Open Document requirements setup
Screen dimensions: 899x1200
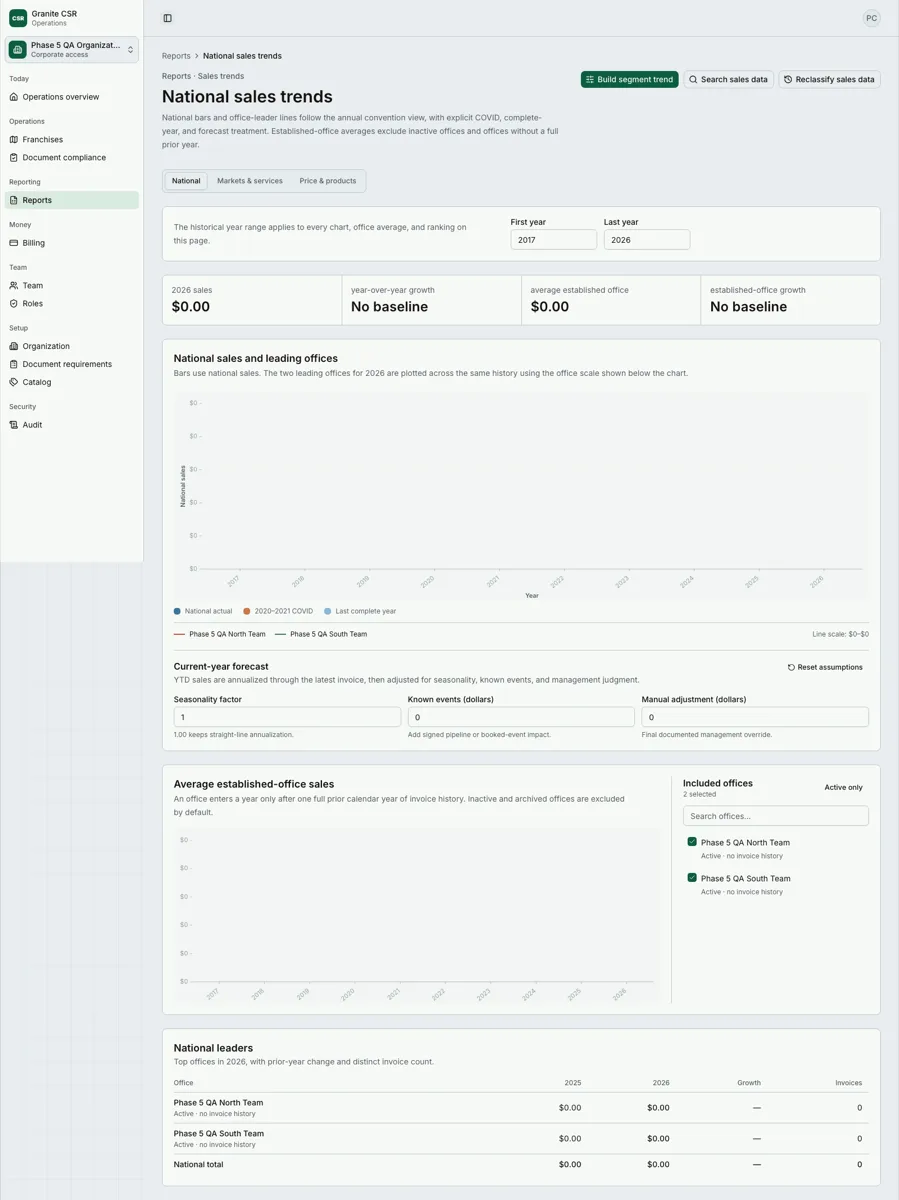click(72, 364)
